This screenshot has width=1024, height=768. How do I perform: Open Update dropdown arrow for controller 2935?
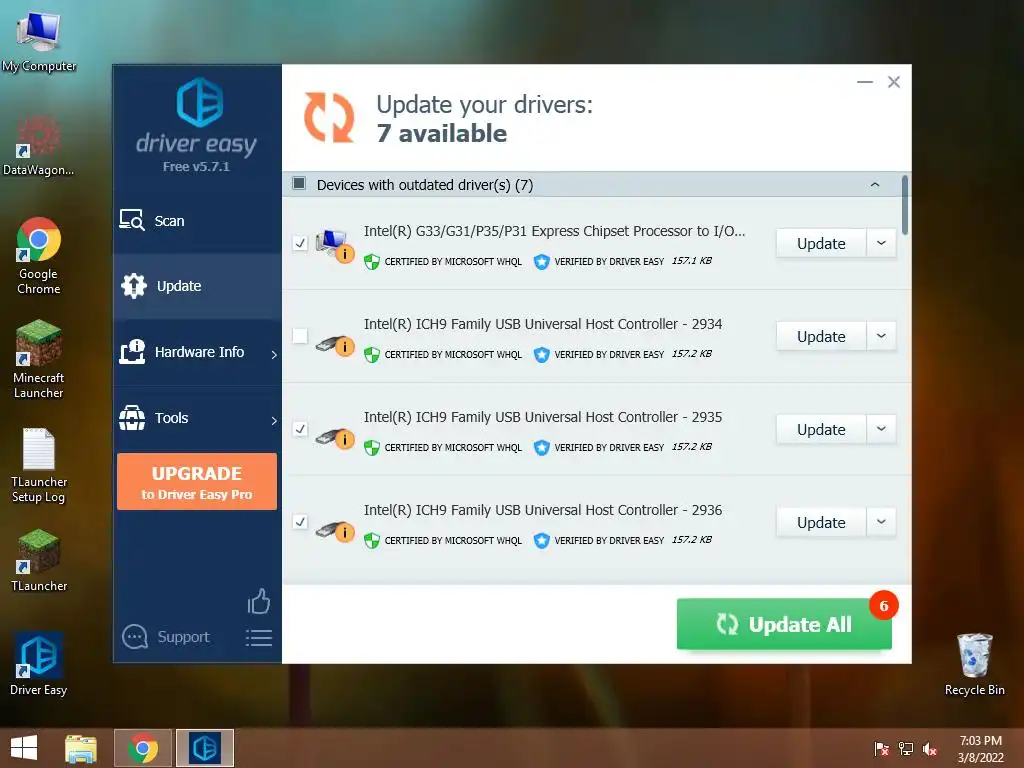(881, 429)
